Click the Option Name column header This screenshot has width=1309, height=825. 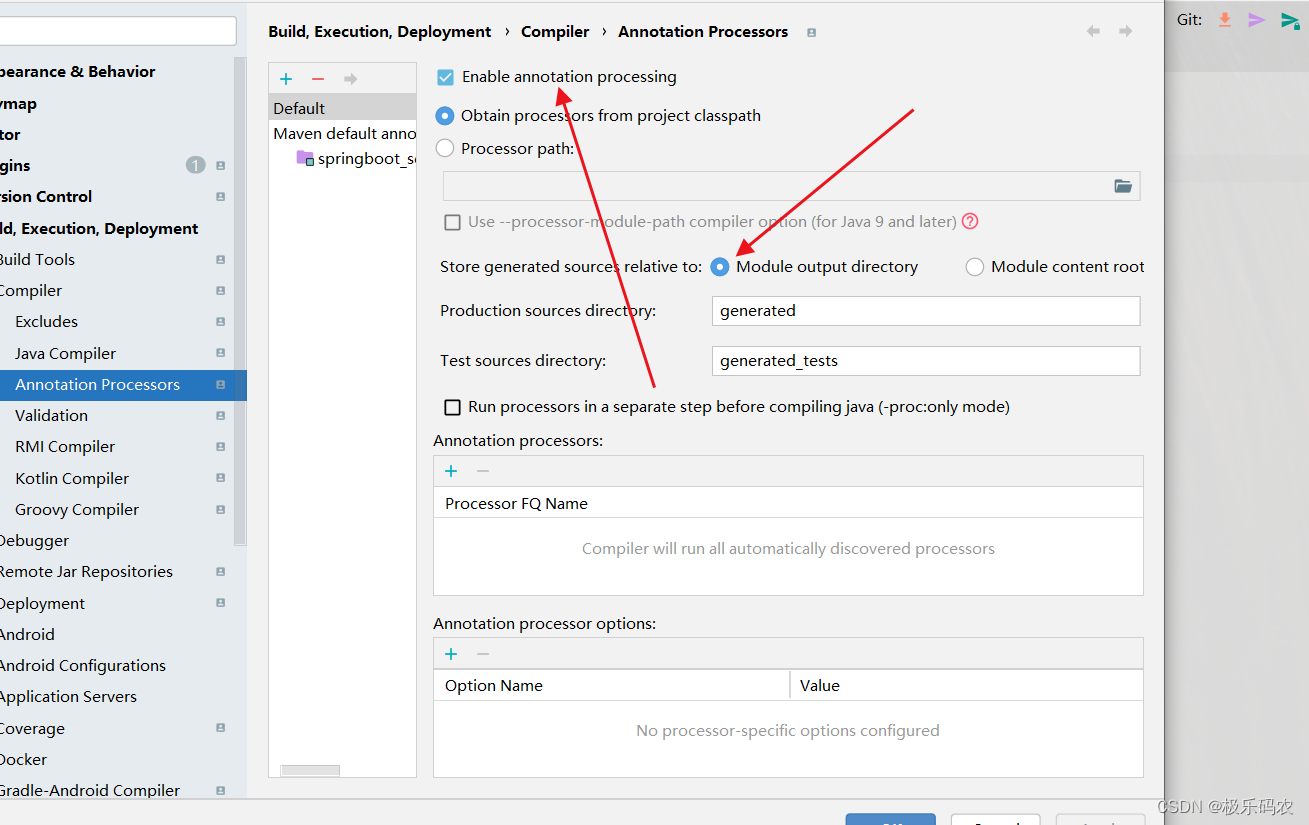(x=611, y=686)
